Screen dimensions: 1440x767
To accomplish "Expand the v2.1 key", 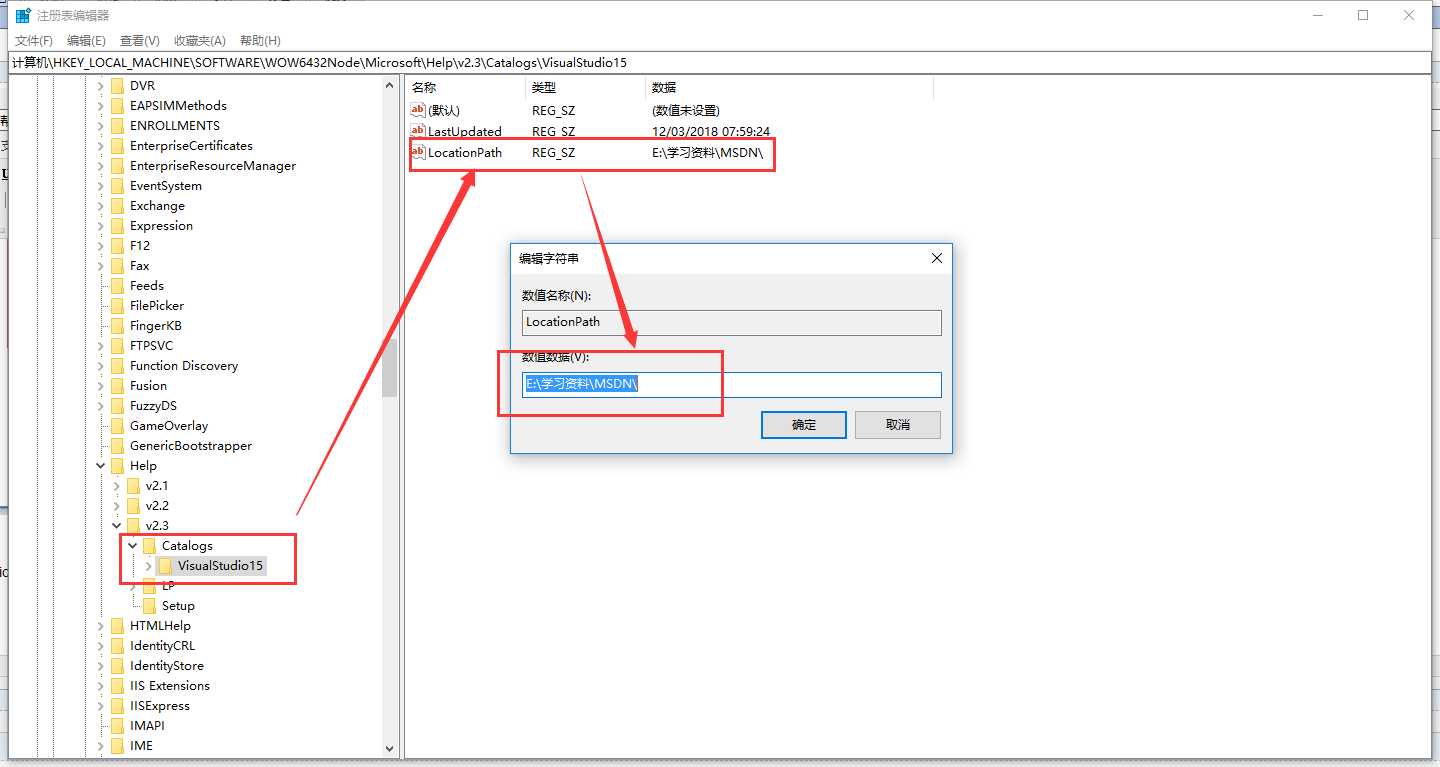I will click(117, 486).
